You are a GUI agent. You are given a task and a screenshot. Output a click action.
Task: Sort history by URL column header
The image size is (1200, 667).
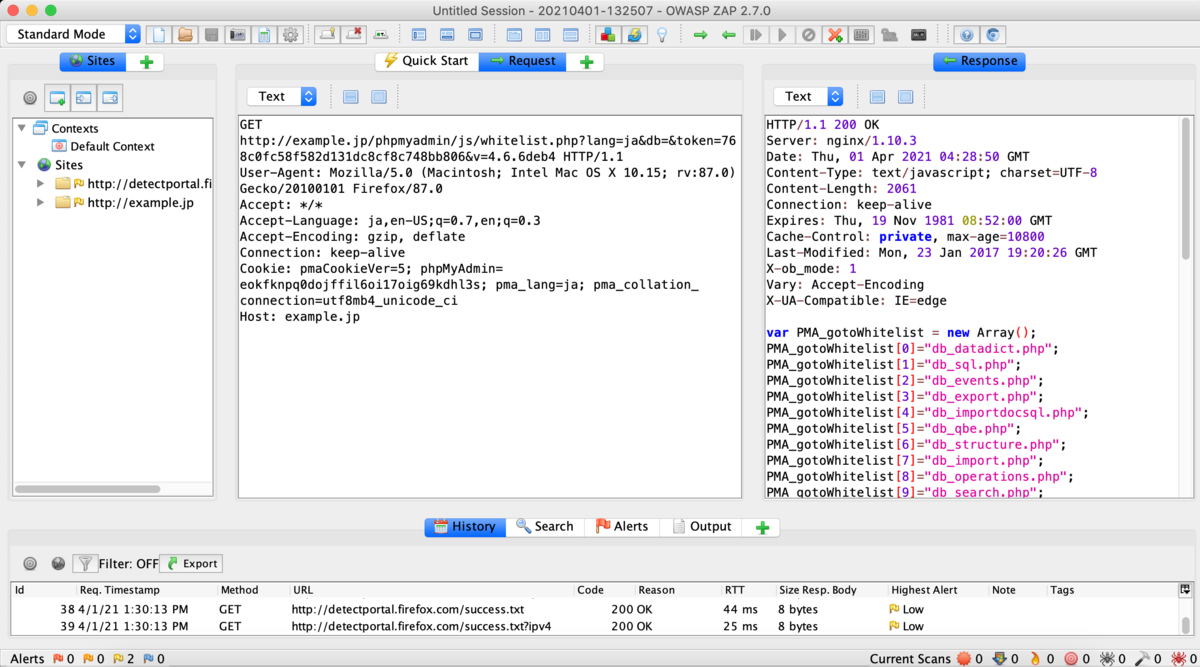pyautogui.click(x=432, y=590)
